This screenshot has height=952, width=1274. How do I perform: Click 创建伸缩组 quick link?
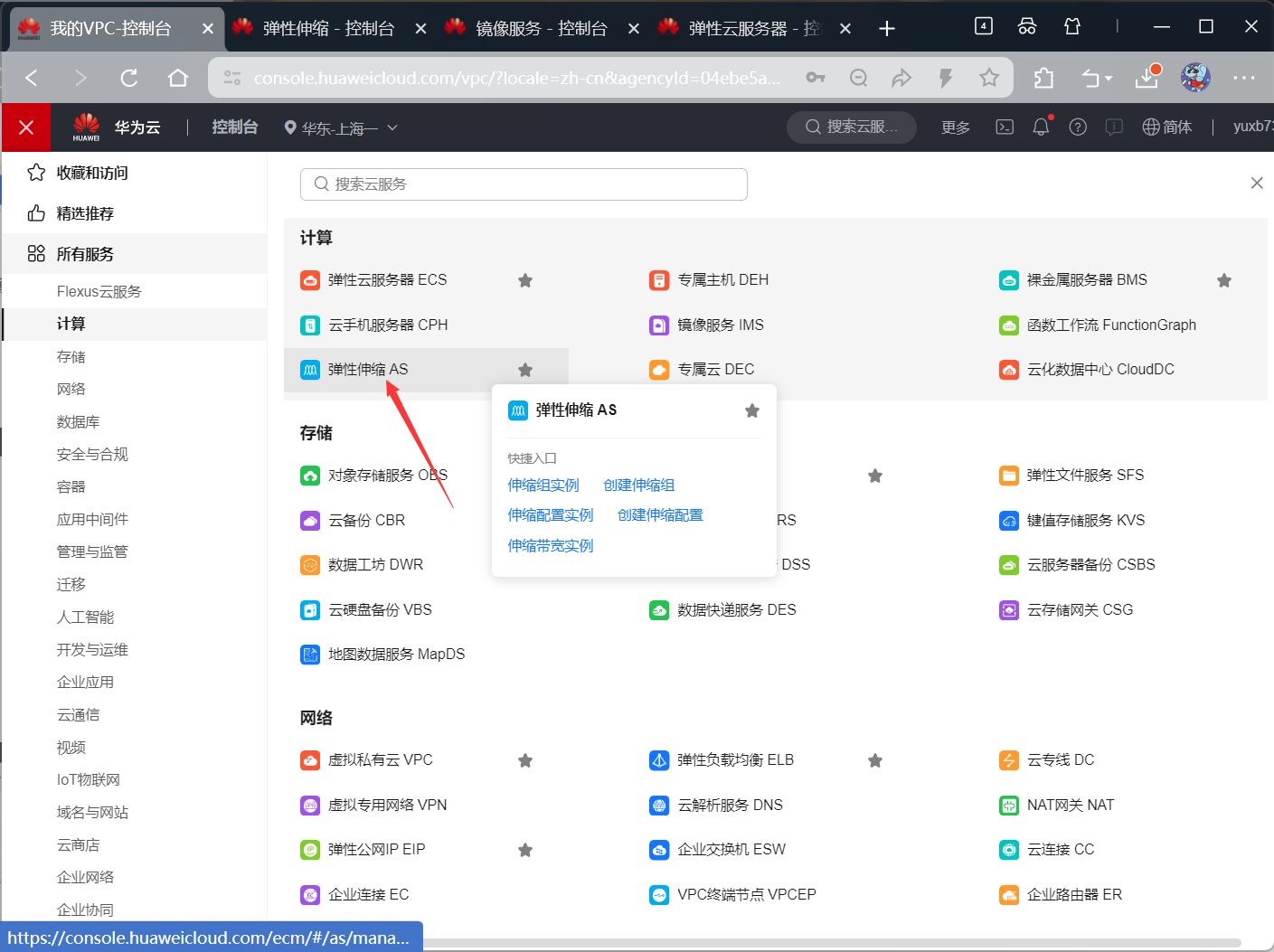click(x=639, y=485)
